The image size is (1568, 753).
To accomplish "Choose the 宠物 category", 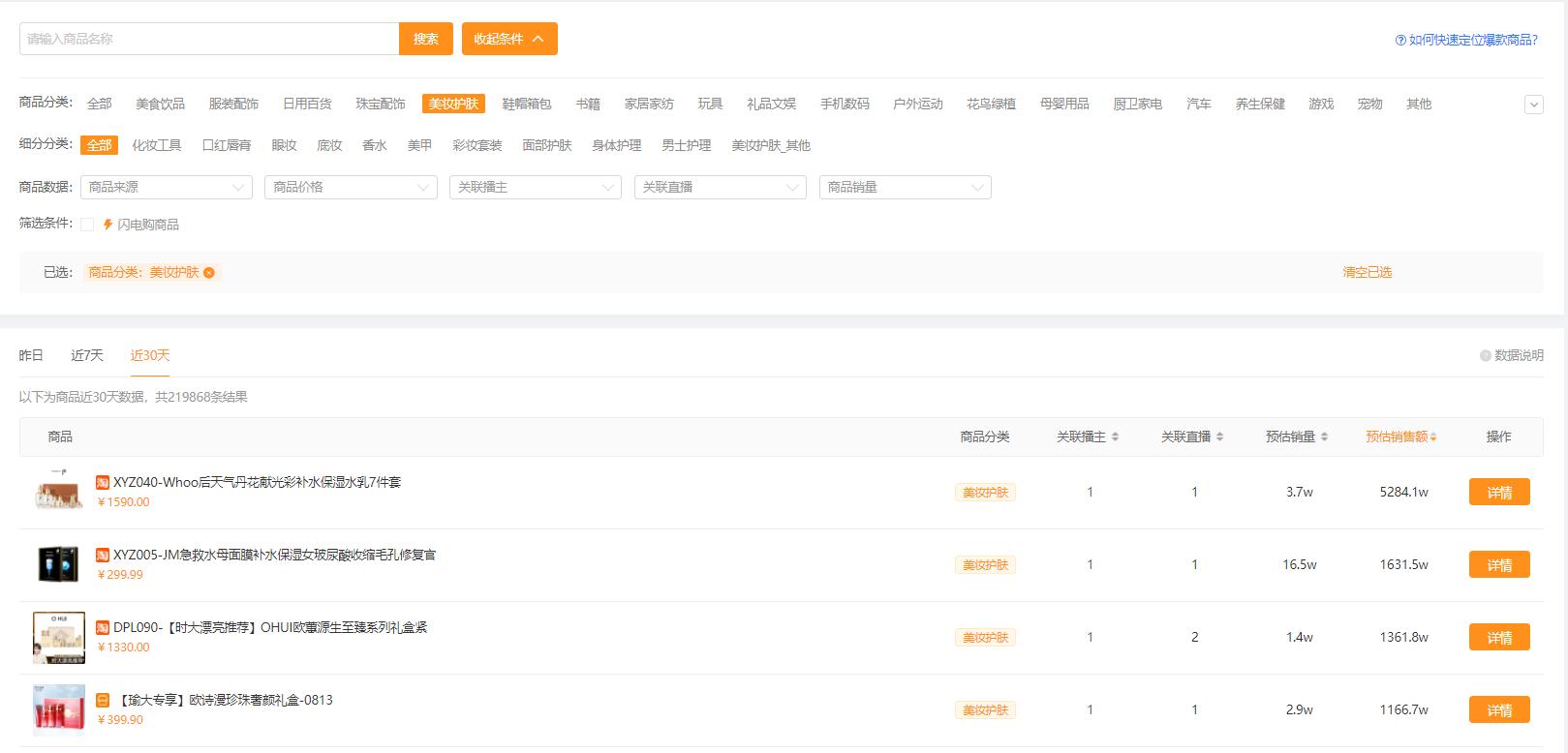I will point(1369,104).
